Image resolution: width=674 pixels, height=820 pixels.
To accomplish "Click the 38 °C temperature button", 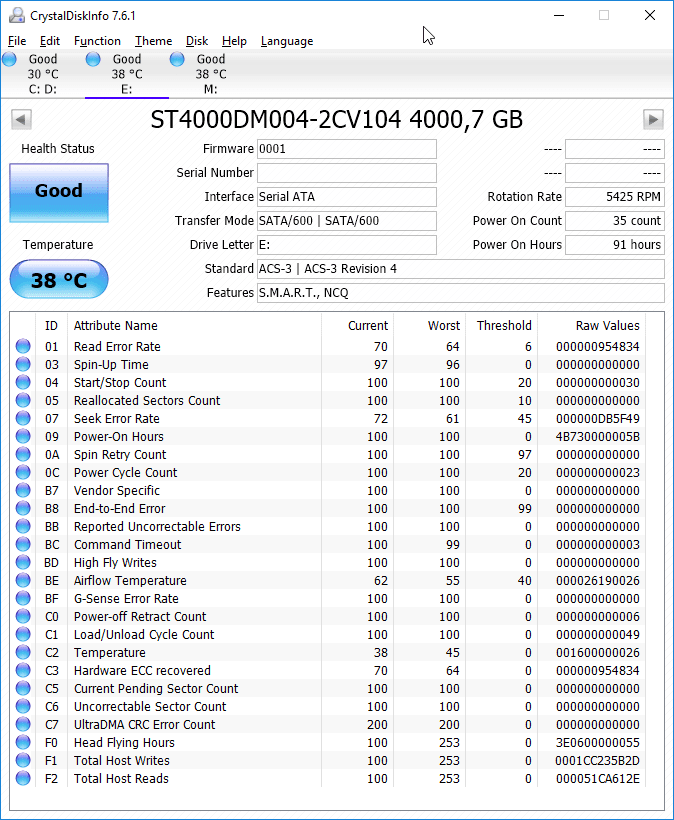I will (59, 279).
